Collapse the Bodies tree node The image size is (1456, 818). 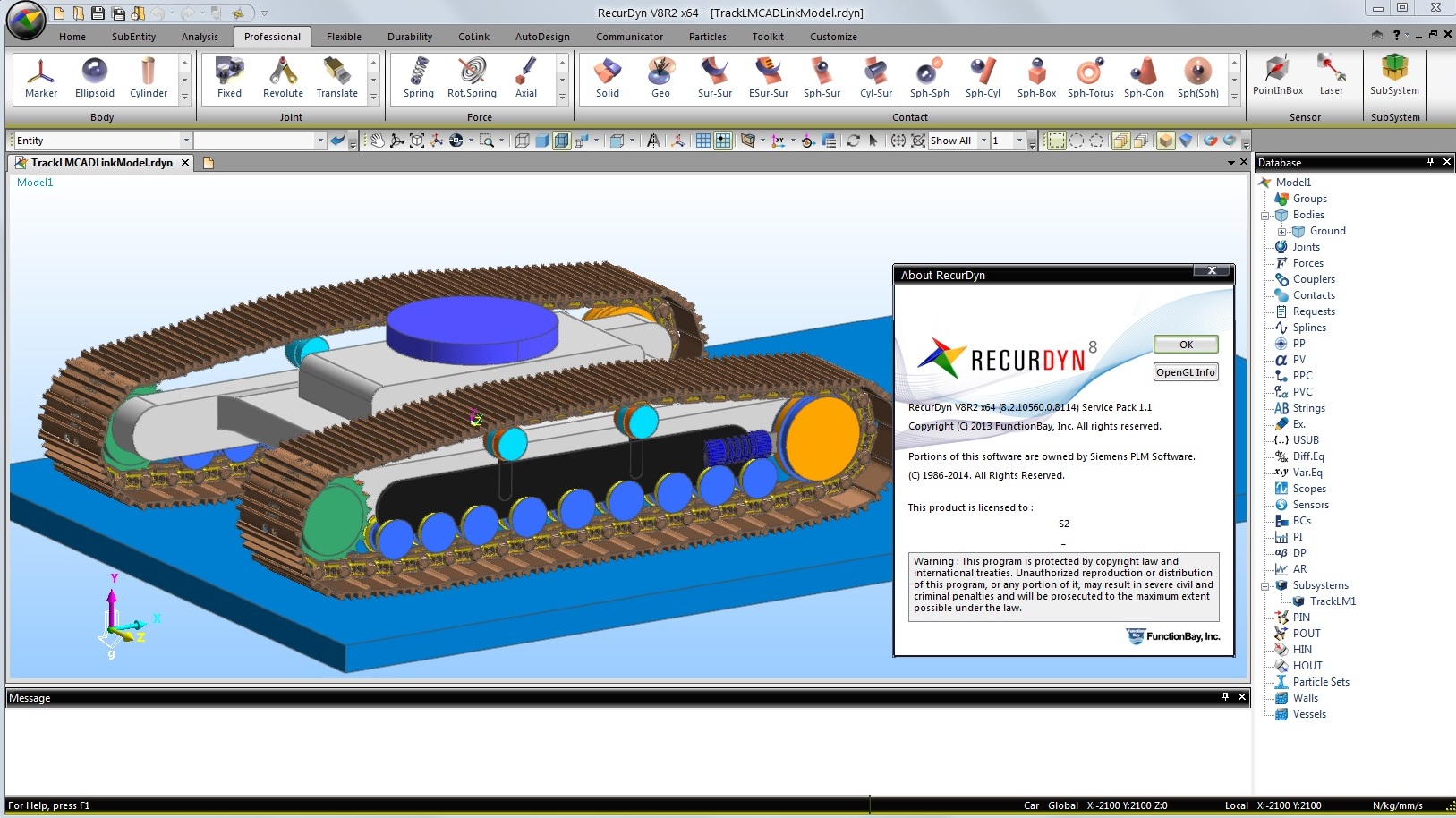[1265, 216]
